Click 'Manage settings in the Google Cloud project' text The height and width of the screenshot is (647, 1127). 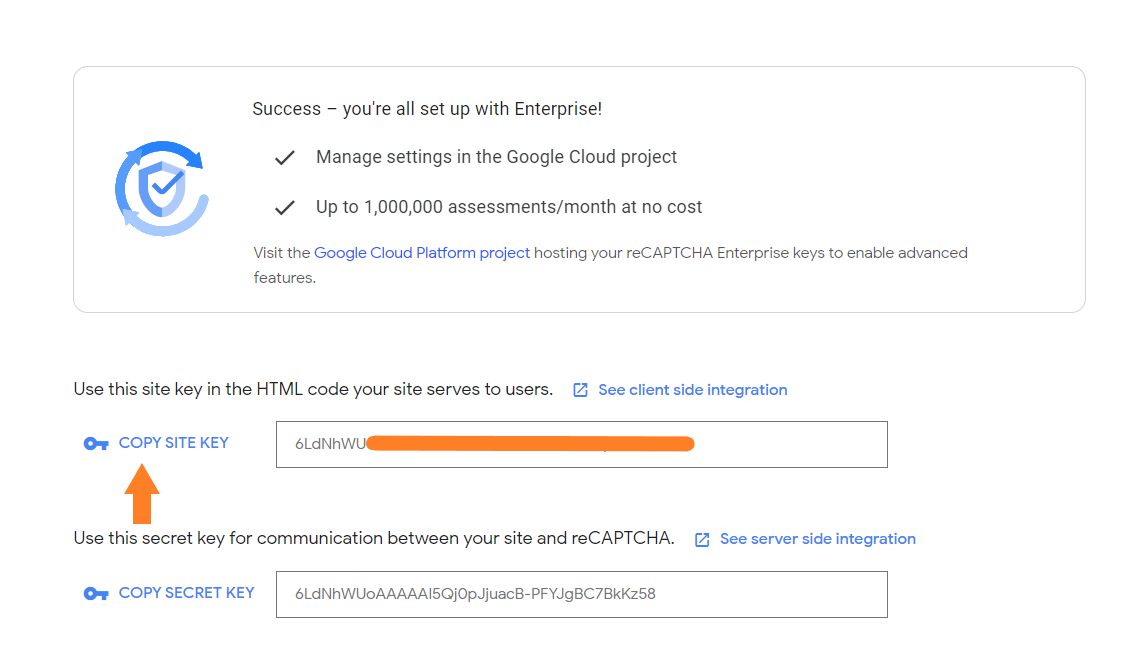click(496, 157)
